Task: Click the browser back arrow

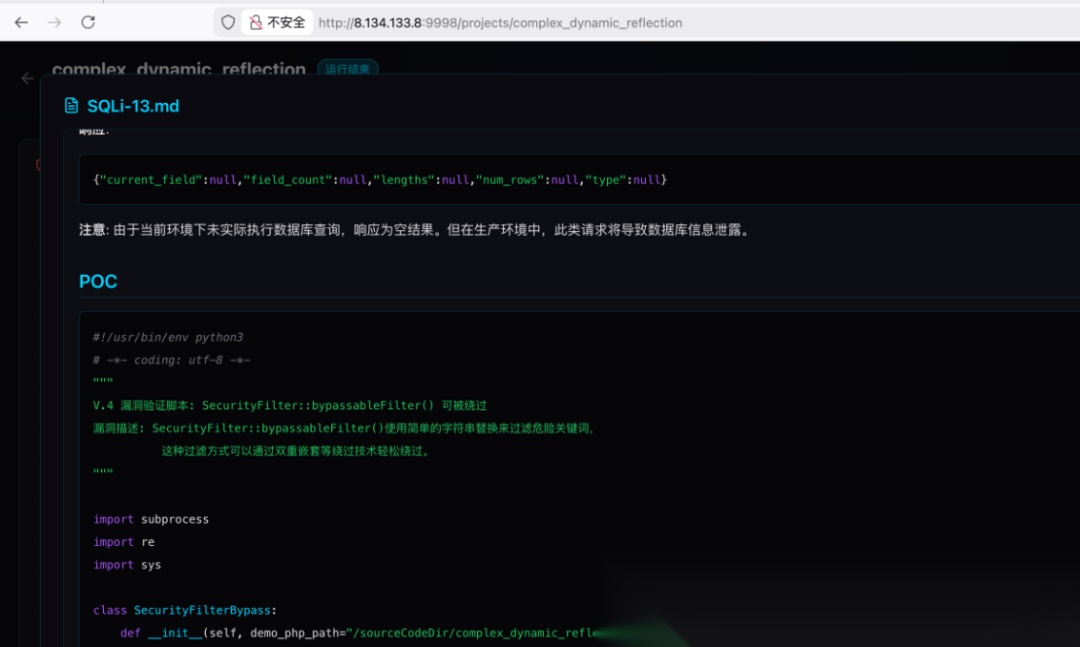Action: [21, 23]
